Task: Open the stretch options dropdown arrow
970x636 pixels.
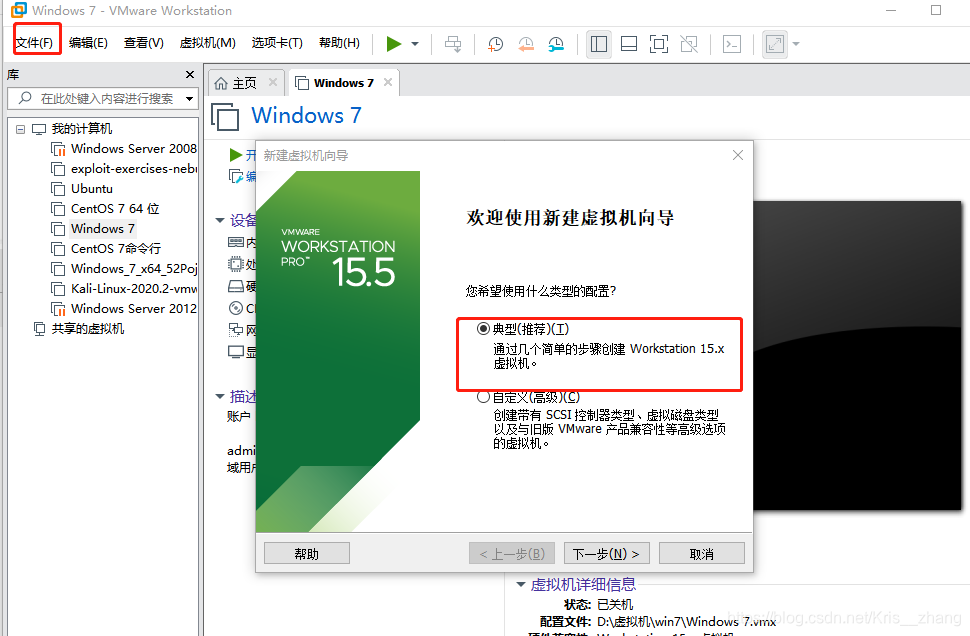Action: 796,44
